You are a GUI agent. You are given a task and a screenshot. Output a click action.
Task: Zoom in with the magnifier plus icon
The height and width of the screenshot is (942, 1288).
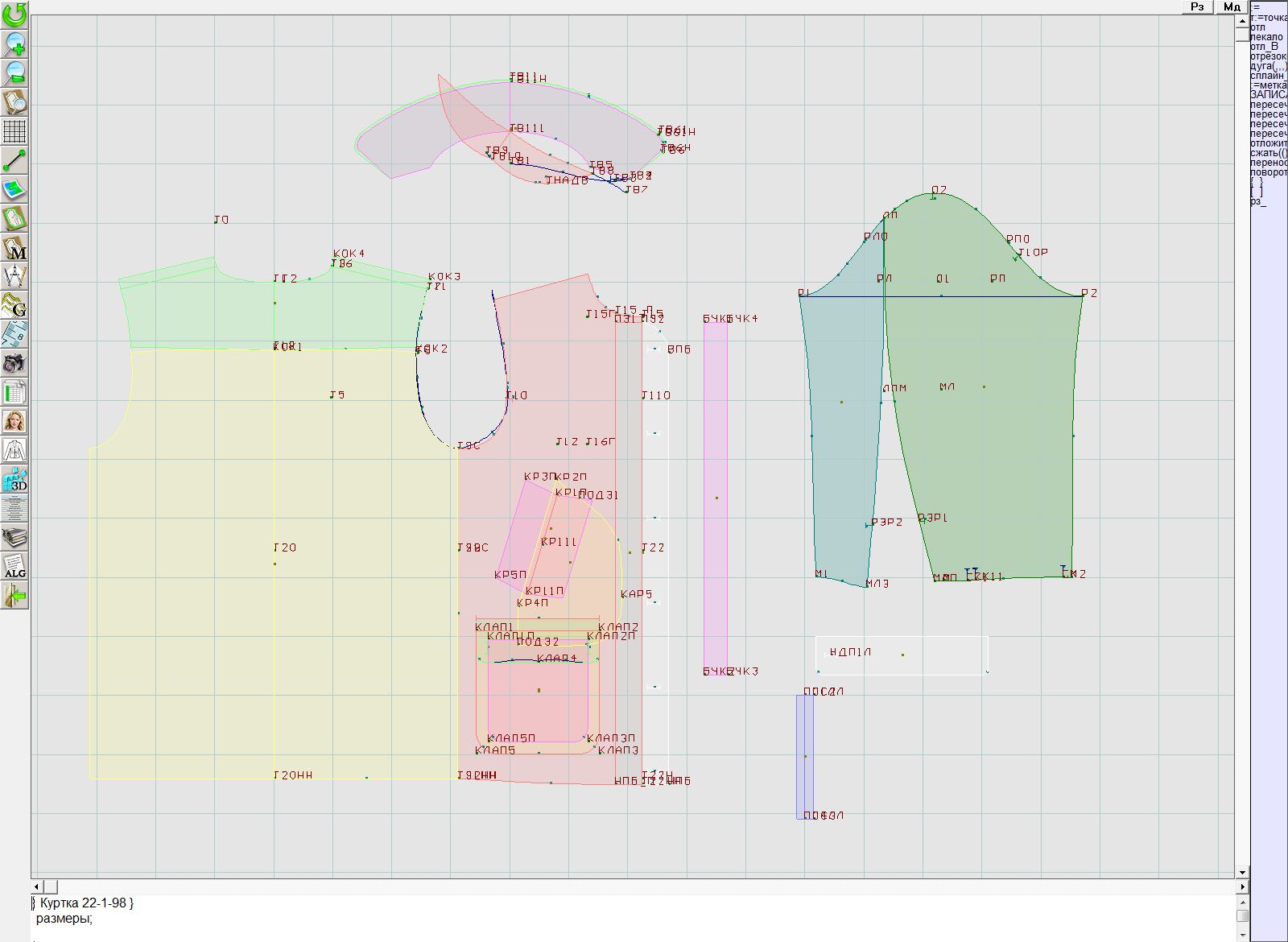(x=14, y=43)
